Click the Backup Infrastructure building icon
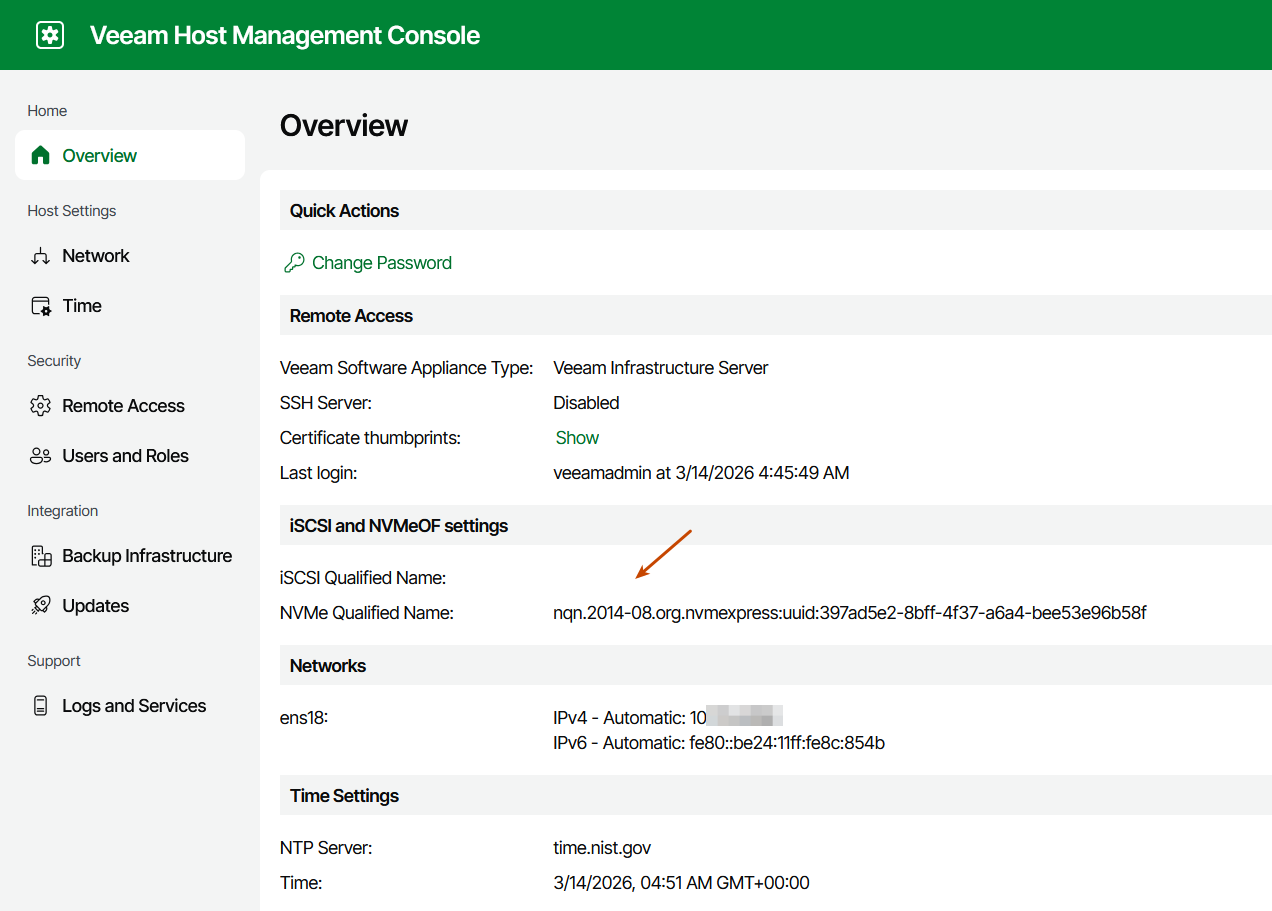Image resolution: width=1272 pixels, height=911 pixels. point(40,556)
